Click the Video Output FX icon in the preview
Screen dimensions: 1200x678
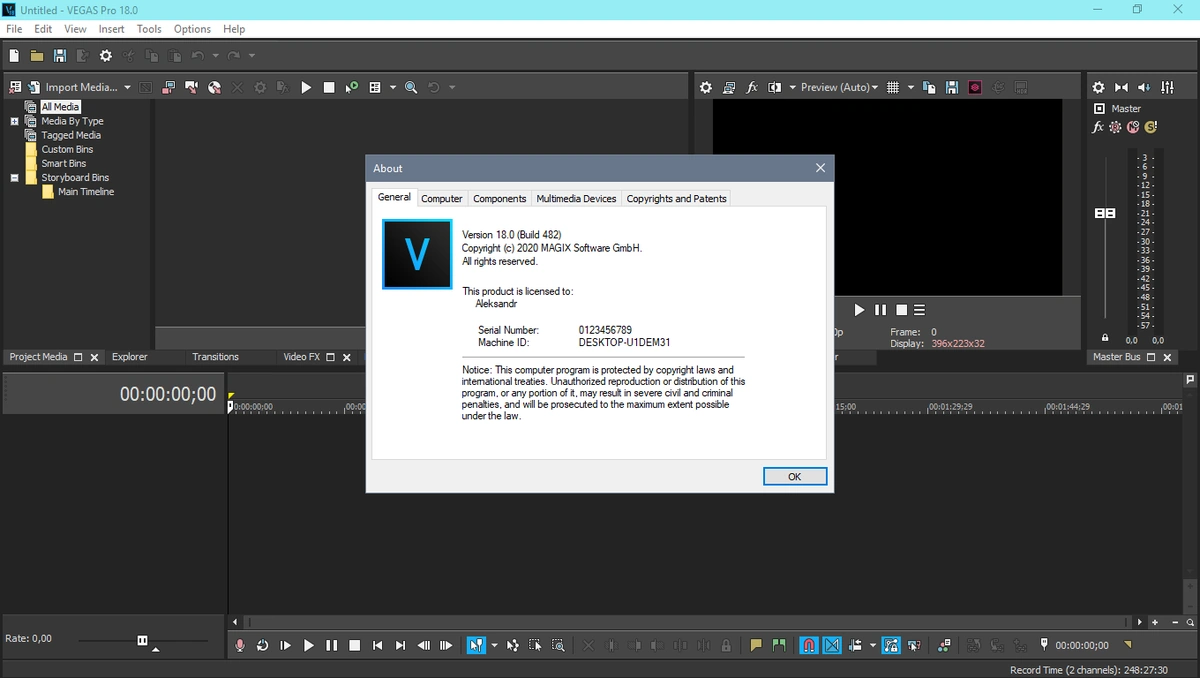coord(752,87)
